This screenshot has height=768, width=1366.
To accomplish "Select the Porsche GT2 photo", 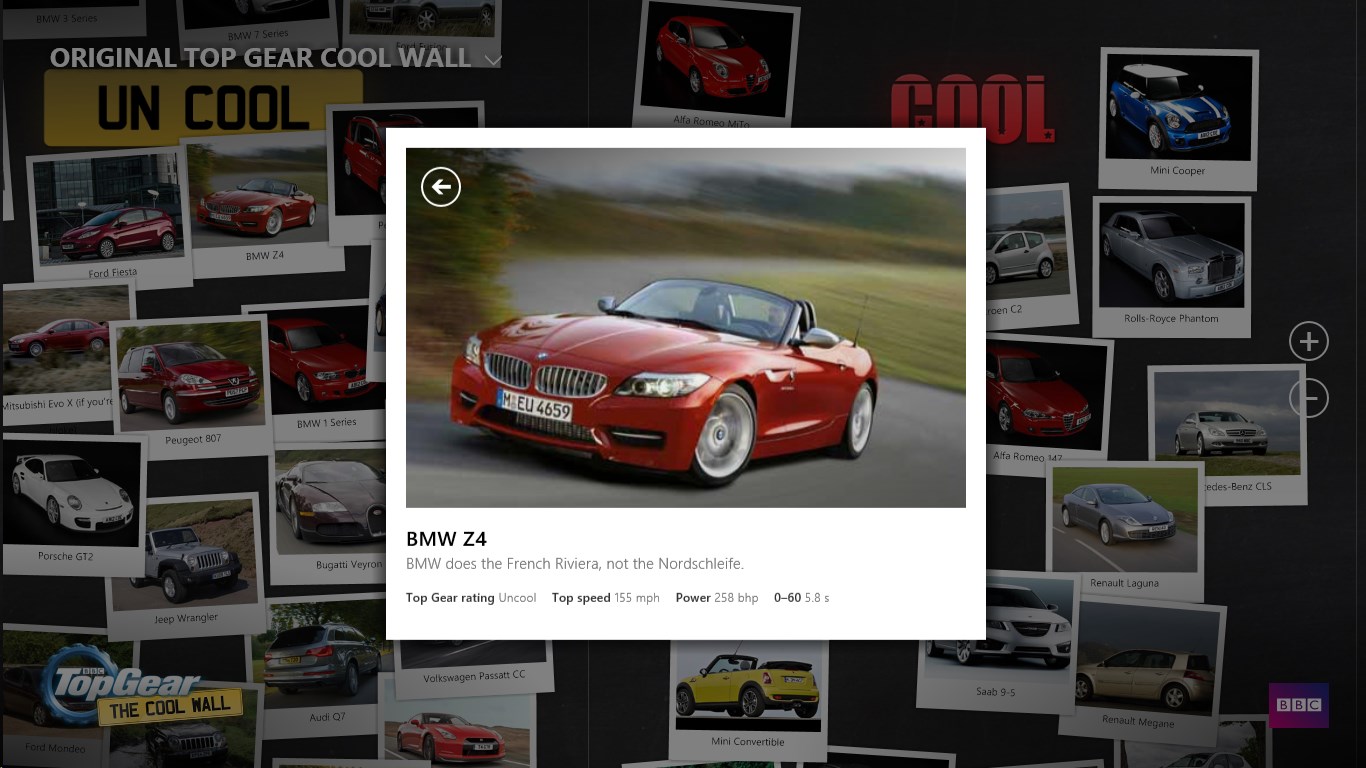I will click(72, 503).
